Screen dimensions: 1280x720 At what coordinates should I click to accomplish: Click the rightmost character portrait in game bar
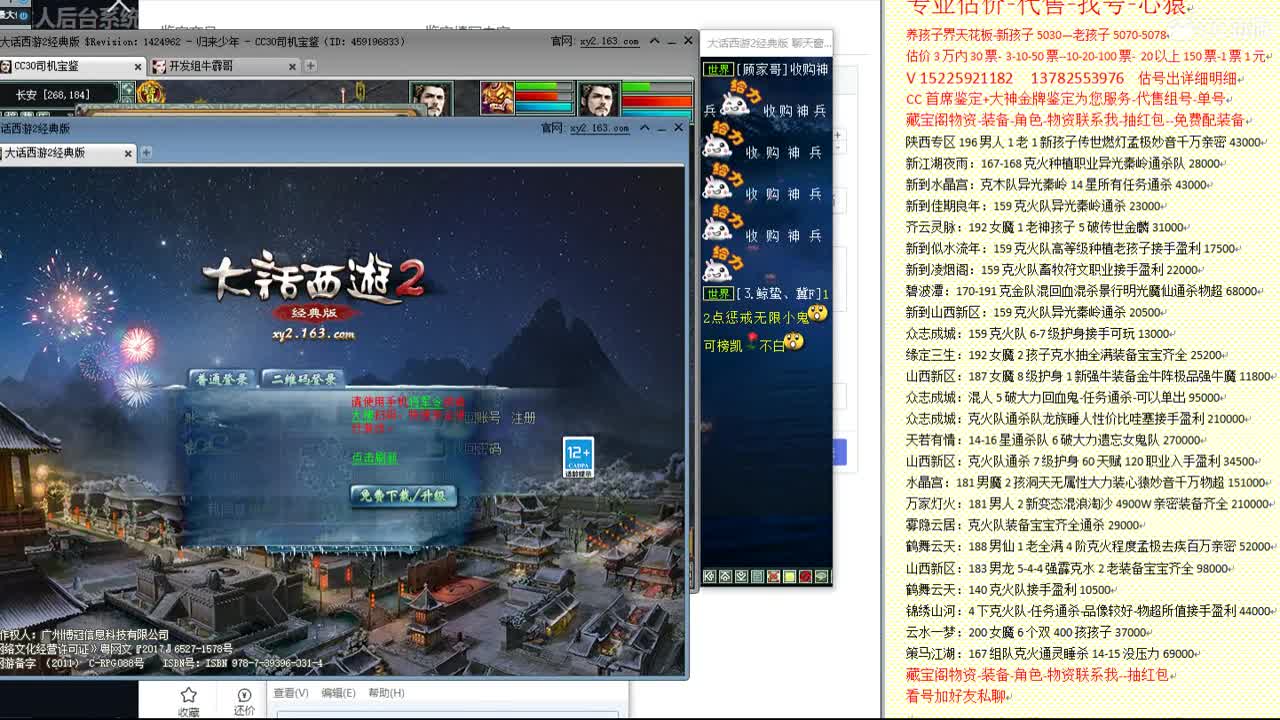[x=598, y=100]
